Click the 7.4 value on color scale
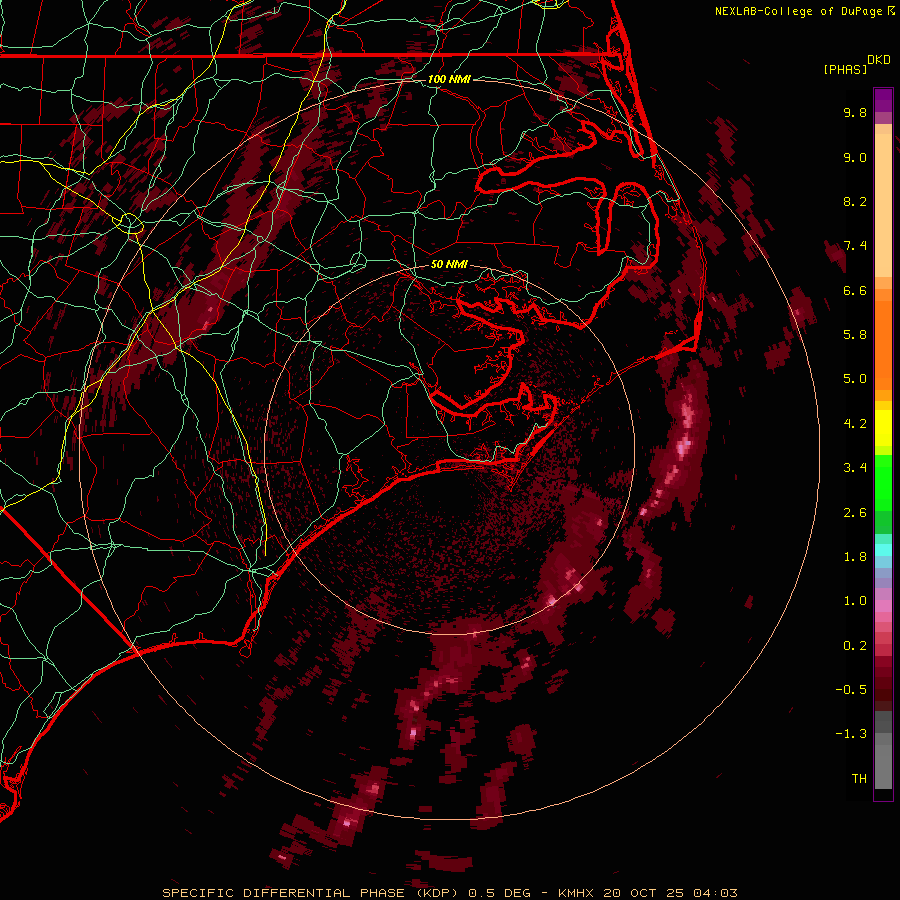 point(855,246)
